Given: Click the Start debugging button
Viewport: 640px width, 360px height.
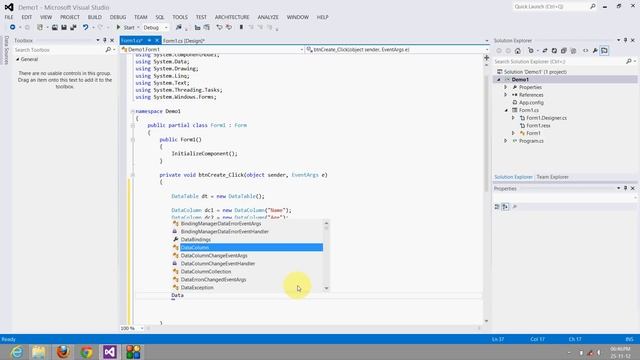Looking at the screenshot, I should 125,27.
